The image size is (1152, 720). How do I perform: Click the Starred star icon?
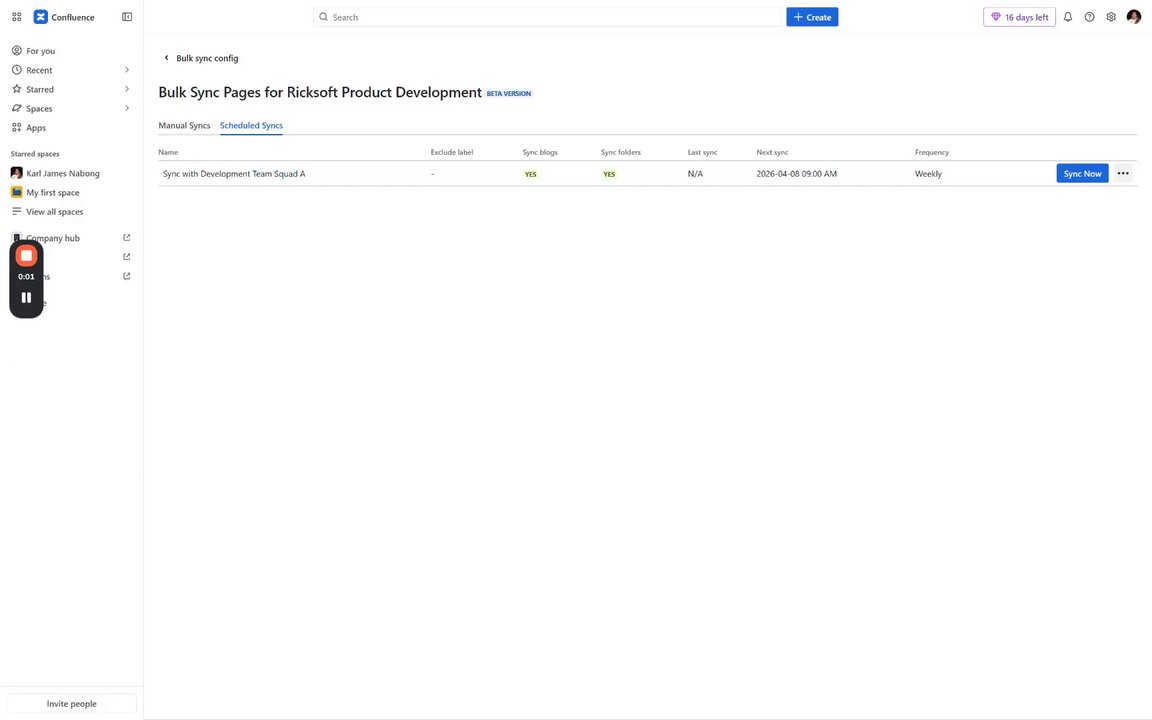click(16, 89)
